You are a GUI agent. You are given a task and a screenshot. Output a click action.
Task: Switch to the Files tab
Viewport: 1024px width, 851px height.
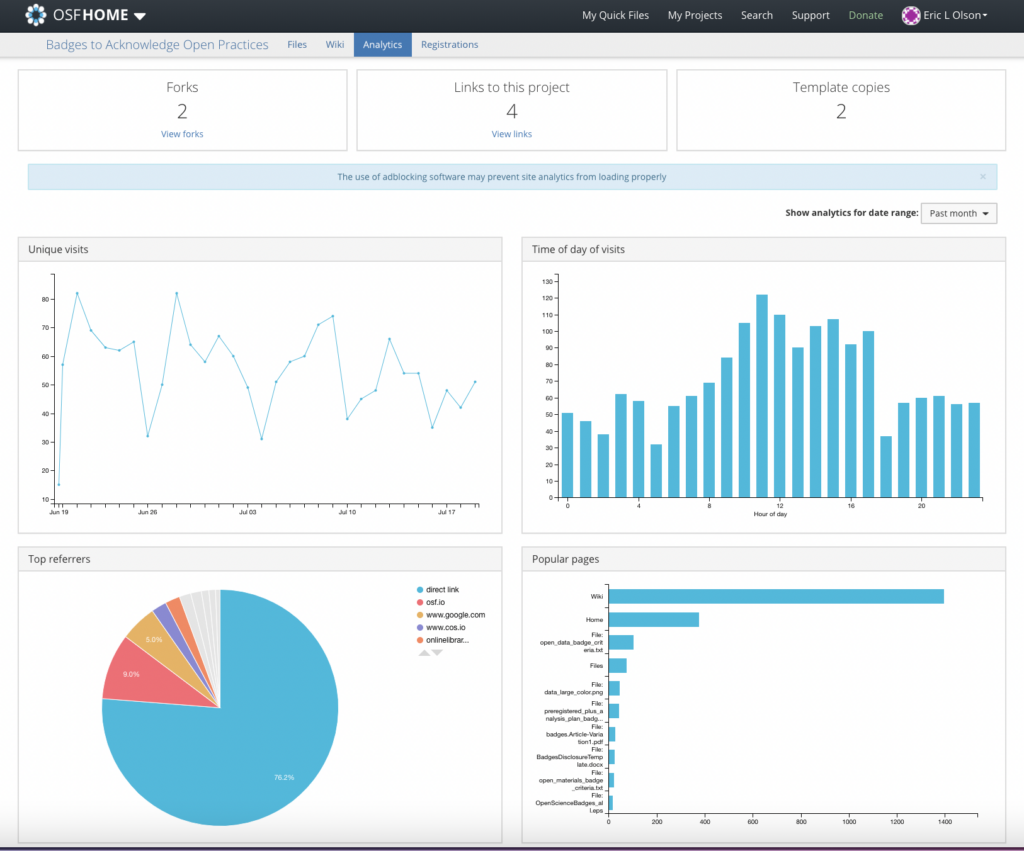(x=296, y=44)
